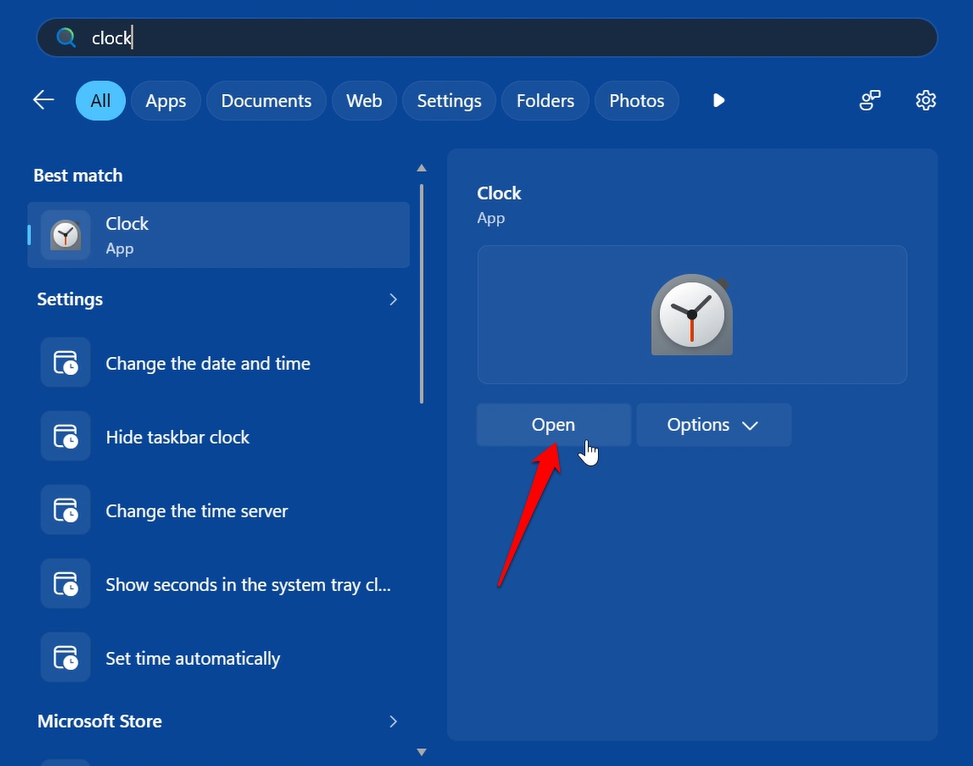Expand the Options dropdown
Viewport: 973px width, 766px height.
click(x=714, y=425)
